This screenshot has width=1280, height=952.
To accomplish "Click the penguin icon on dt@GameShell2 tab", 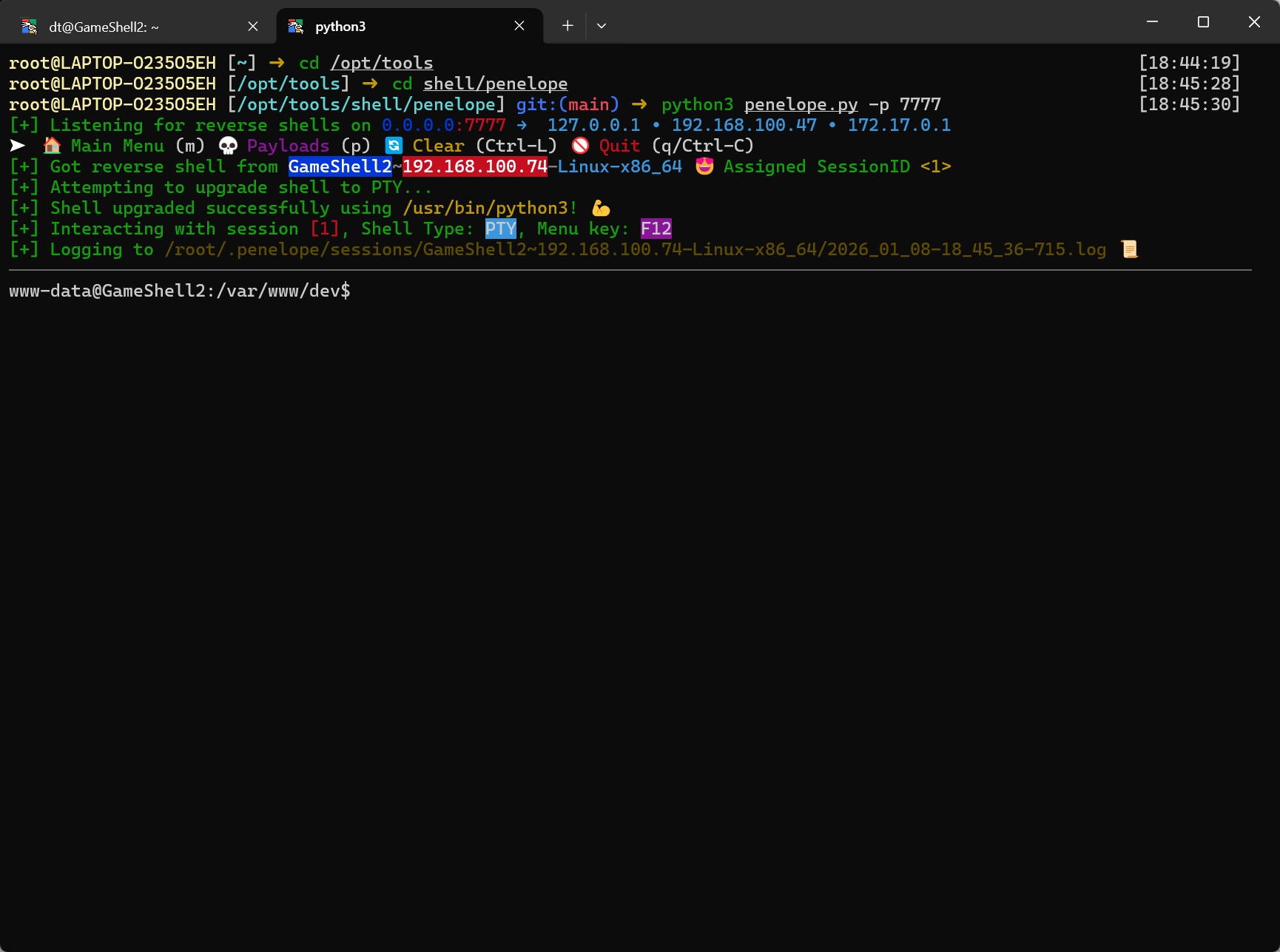I will tap(30, 27).
